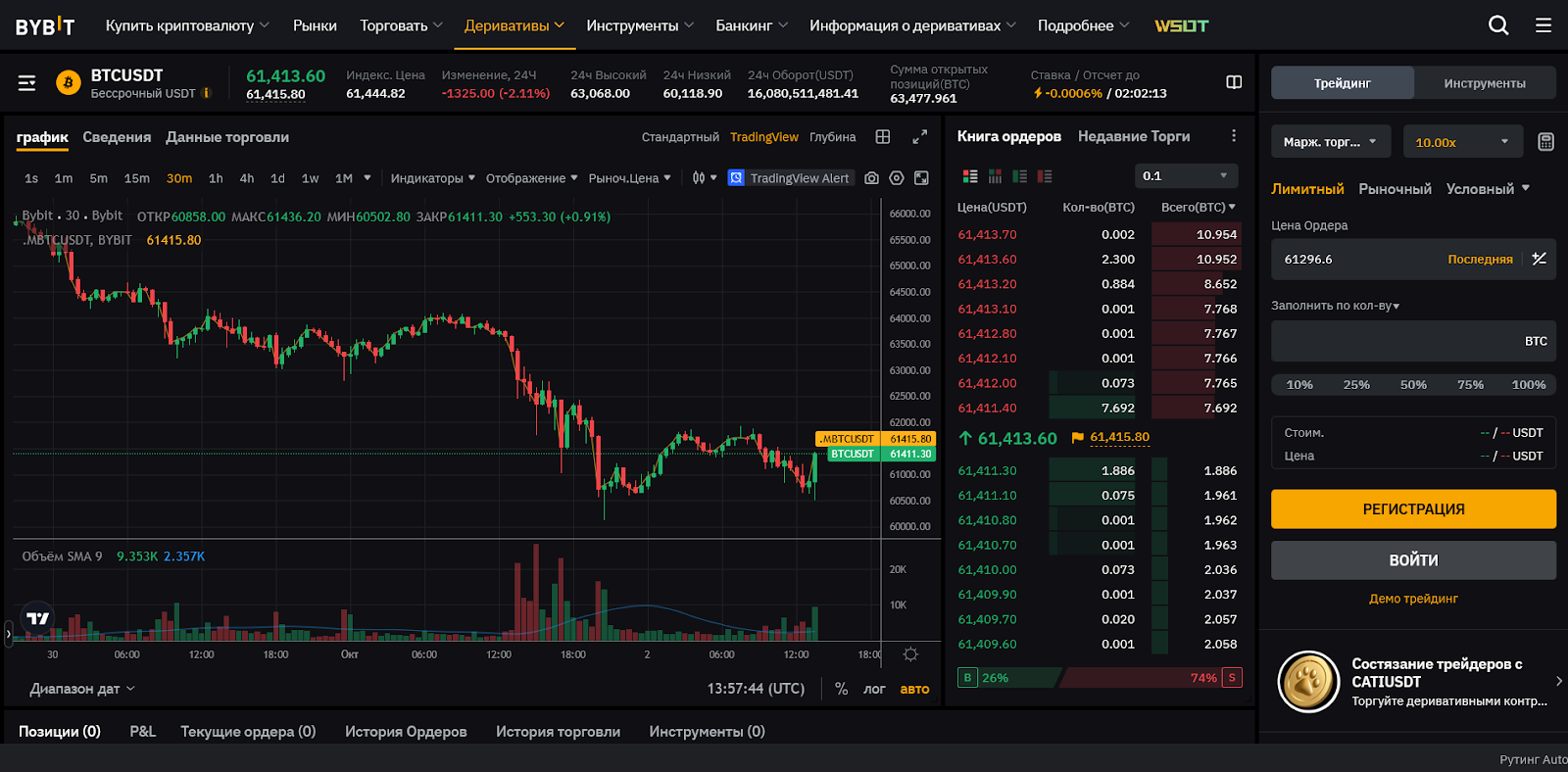Switch chart view to Глубина
This screenshot has height=772, width=1568.
833,137
